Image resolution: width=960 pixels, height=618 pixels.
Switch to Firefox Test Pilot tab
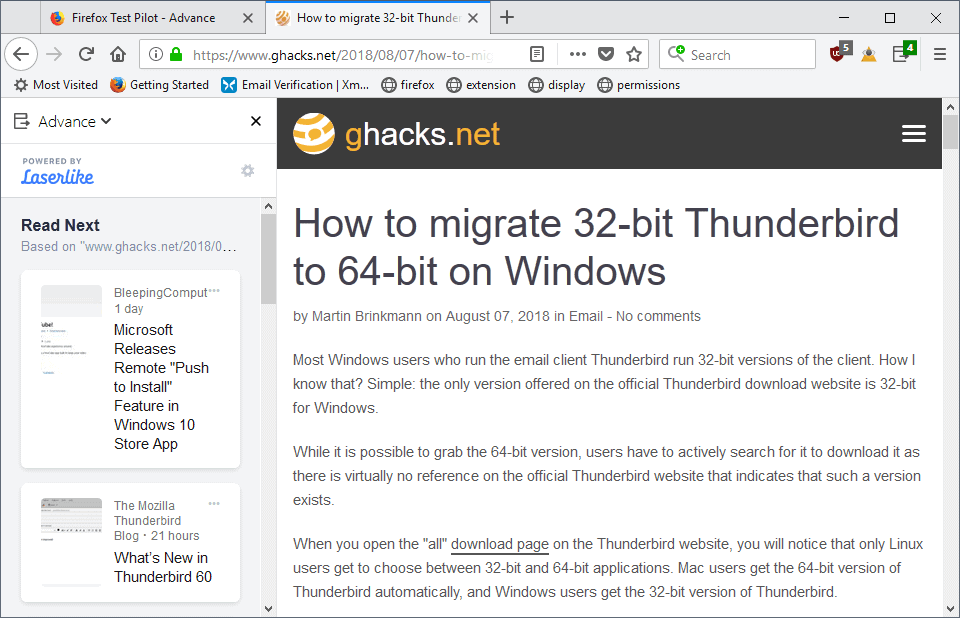151,18
